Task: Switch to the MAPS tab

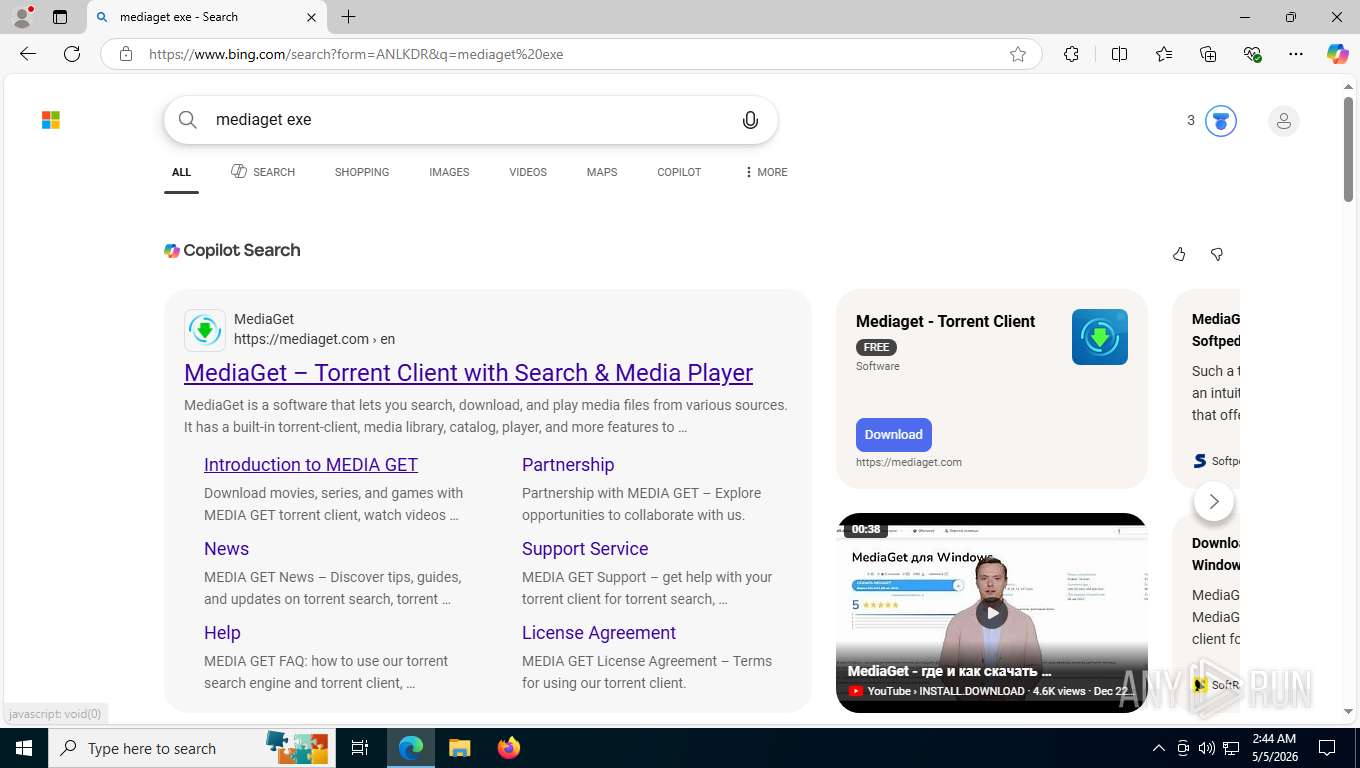Action: pos(602,172)
